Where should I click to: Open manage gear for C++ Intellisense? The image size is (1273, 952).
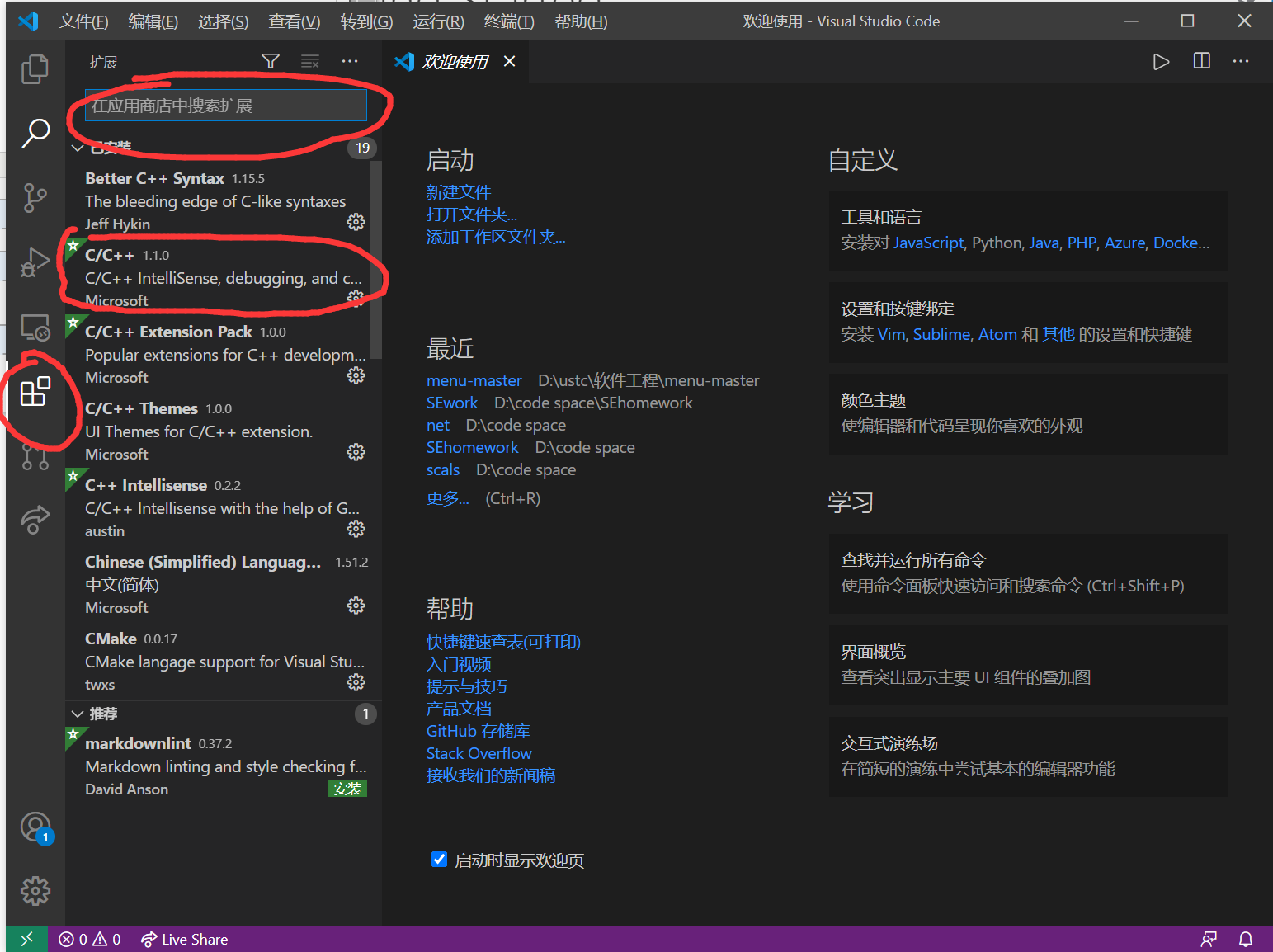(356, 529)
